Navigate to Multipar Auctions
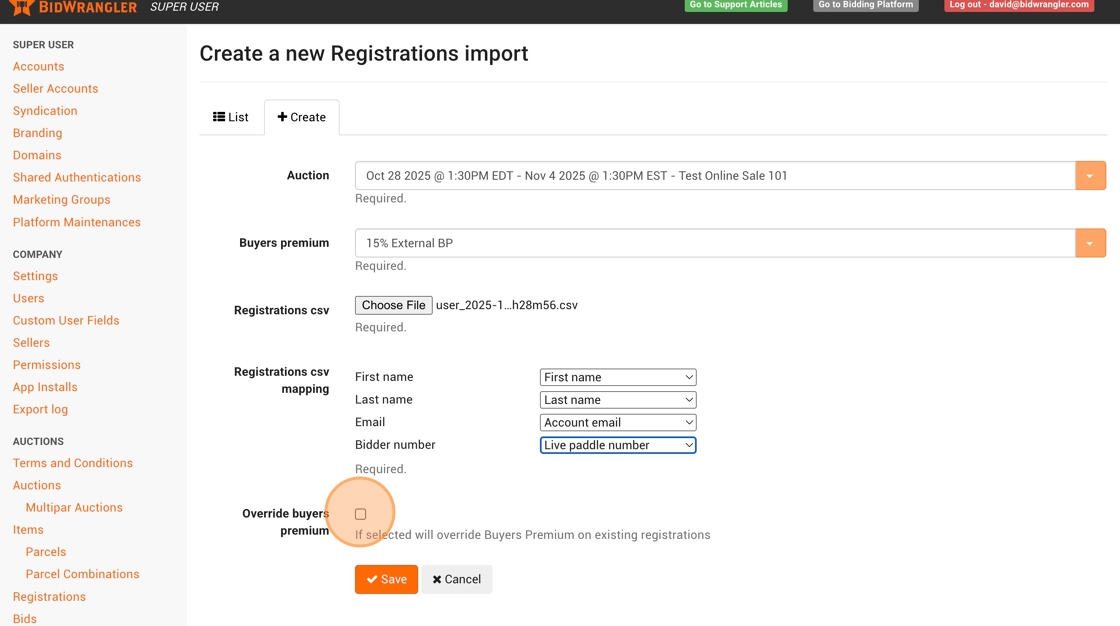 pyautogui.click(x=74, y=507)
